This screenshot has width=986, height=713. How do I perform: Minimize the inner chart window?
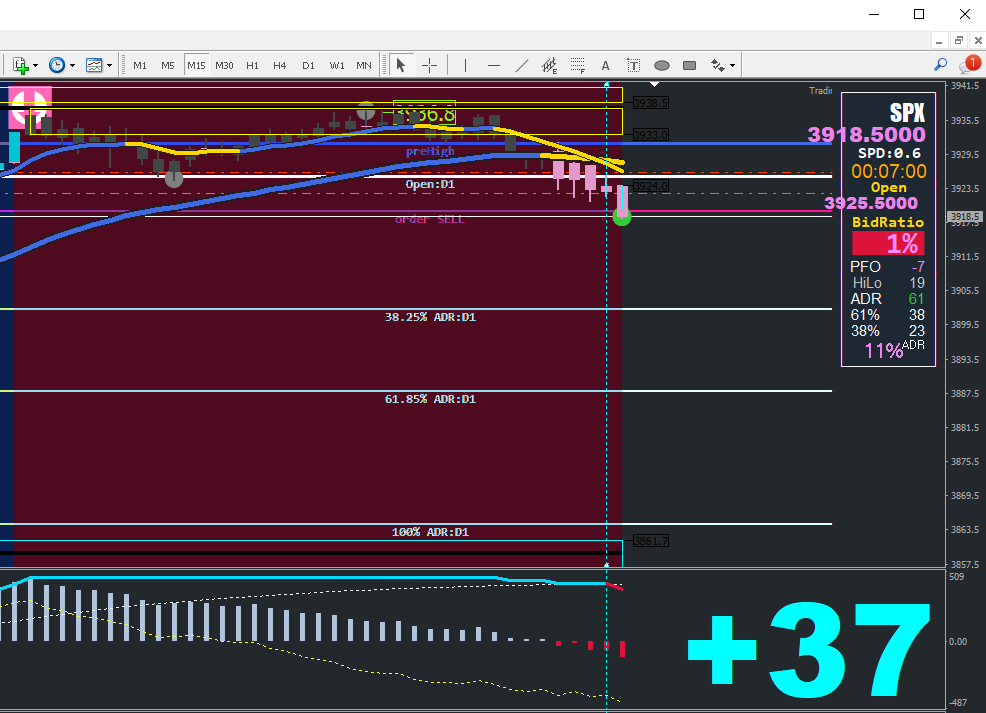point(939,41)
